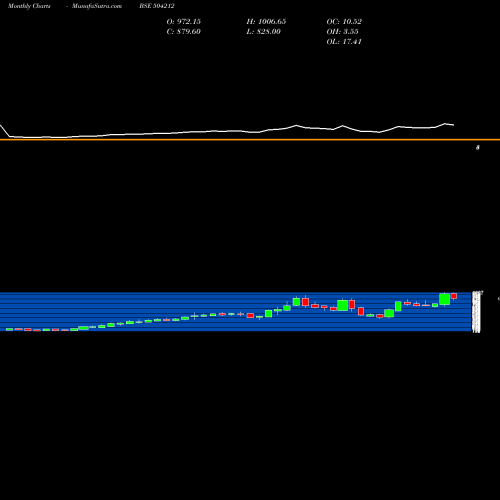Click the open value 'O: 972.15'
The width and height of the screenshot is (500, 500).
click(184, 22)
